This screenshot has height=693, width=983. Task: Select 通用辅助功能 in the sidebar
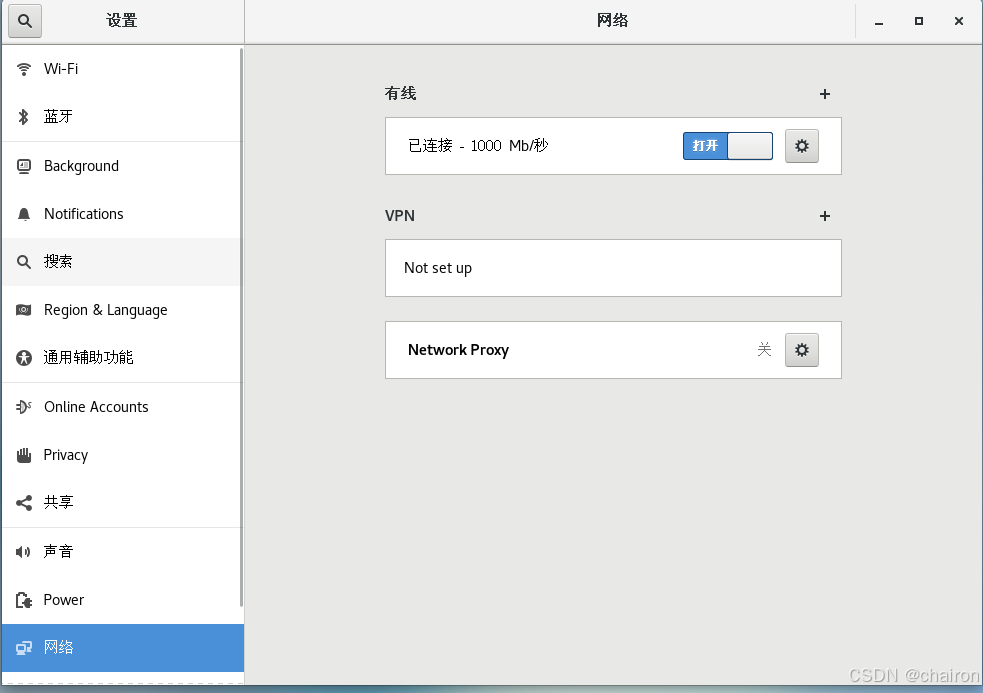[x=122, y=358]
